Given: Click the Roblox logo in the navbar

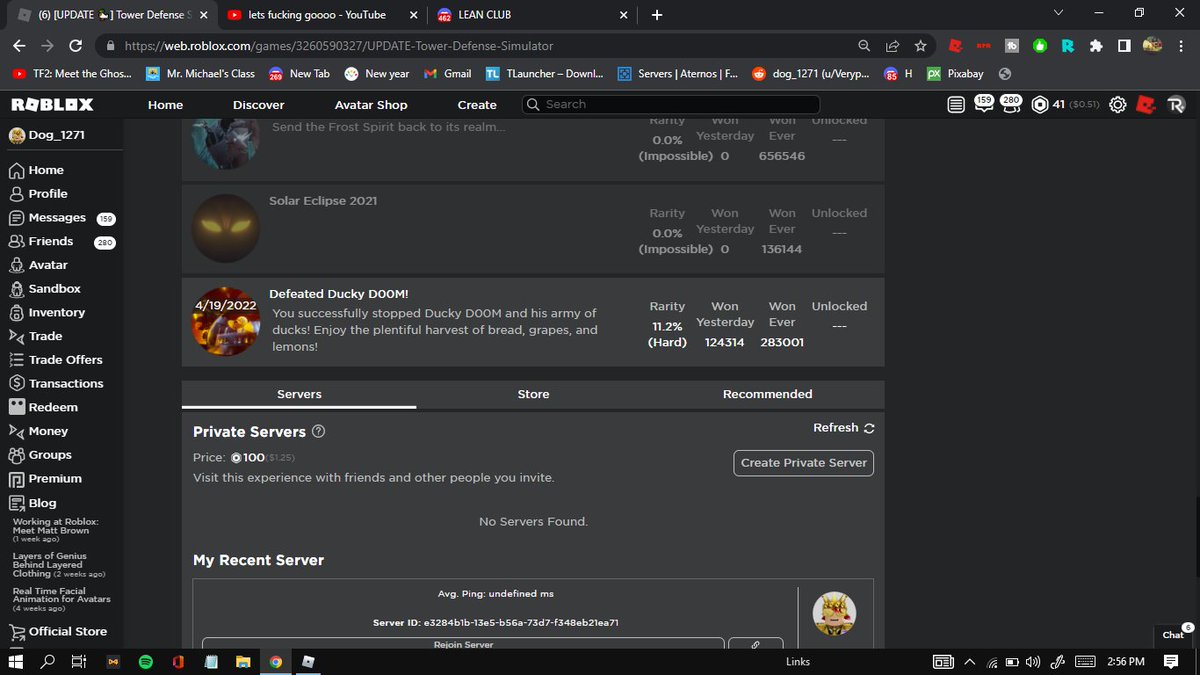Looking at the screenshot, I should 52,105.
